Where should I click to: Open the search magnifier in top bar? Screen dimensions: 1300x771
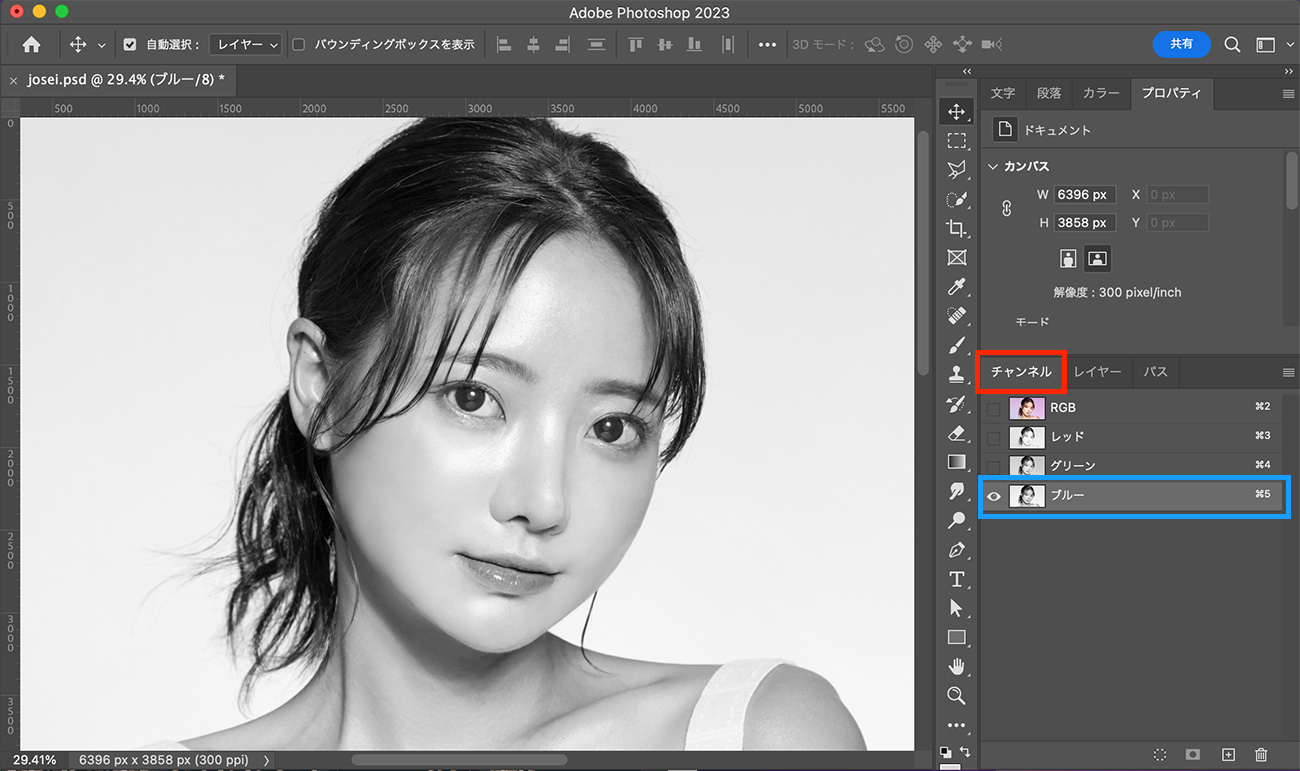(1232, 45)
